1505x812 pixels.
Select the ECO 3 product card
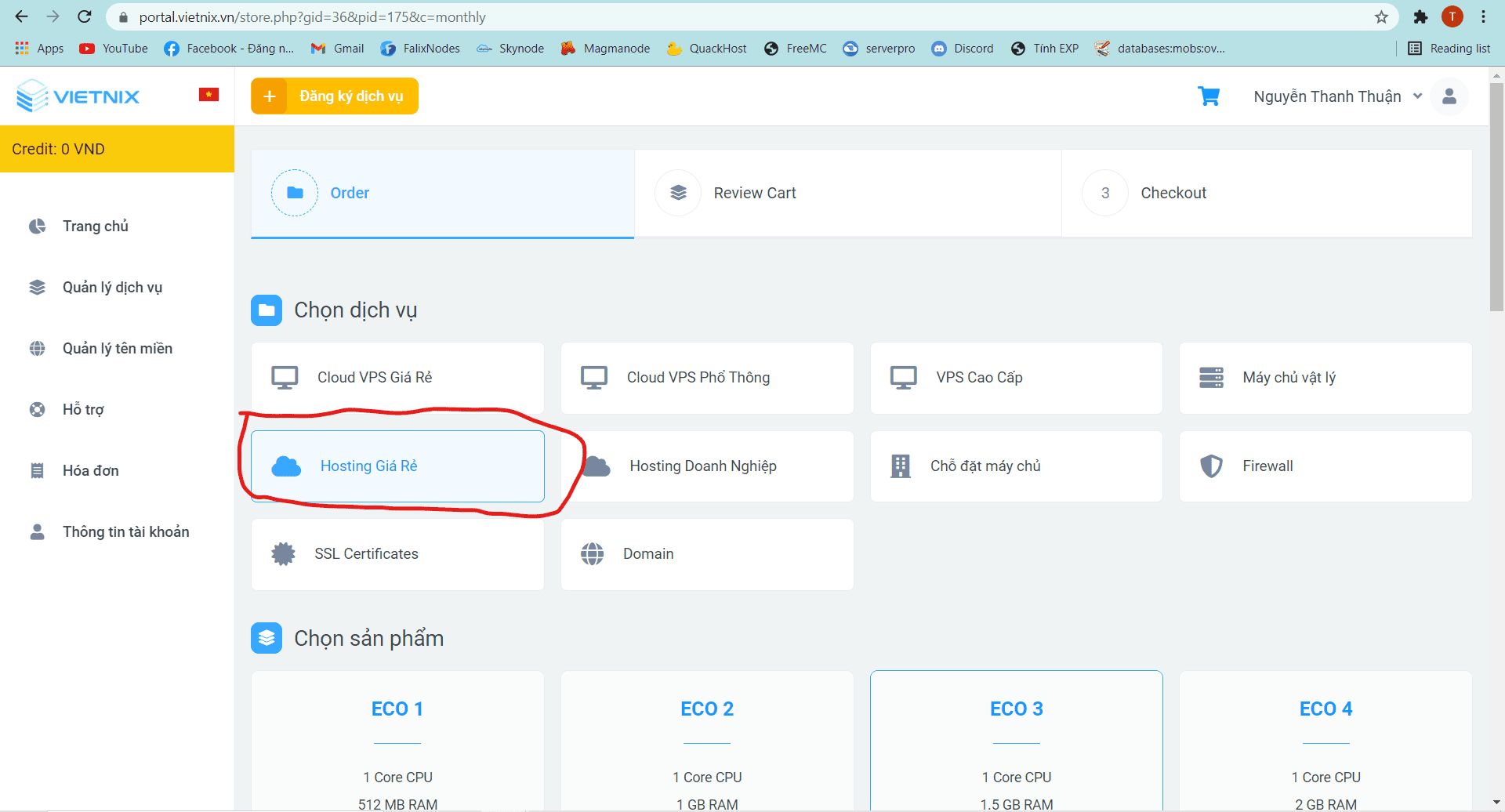click(1017, 741)
